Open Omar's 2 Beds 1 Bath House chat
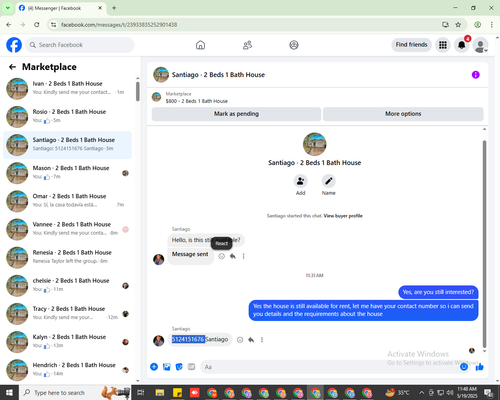This screenshot has height=400, width=500. tap(68, 201)
